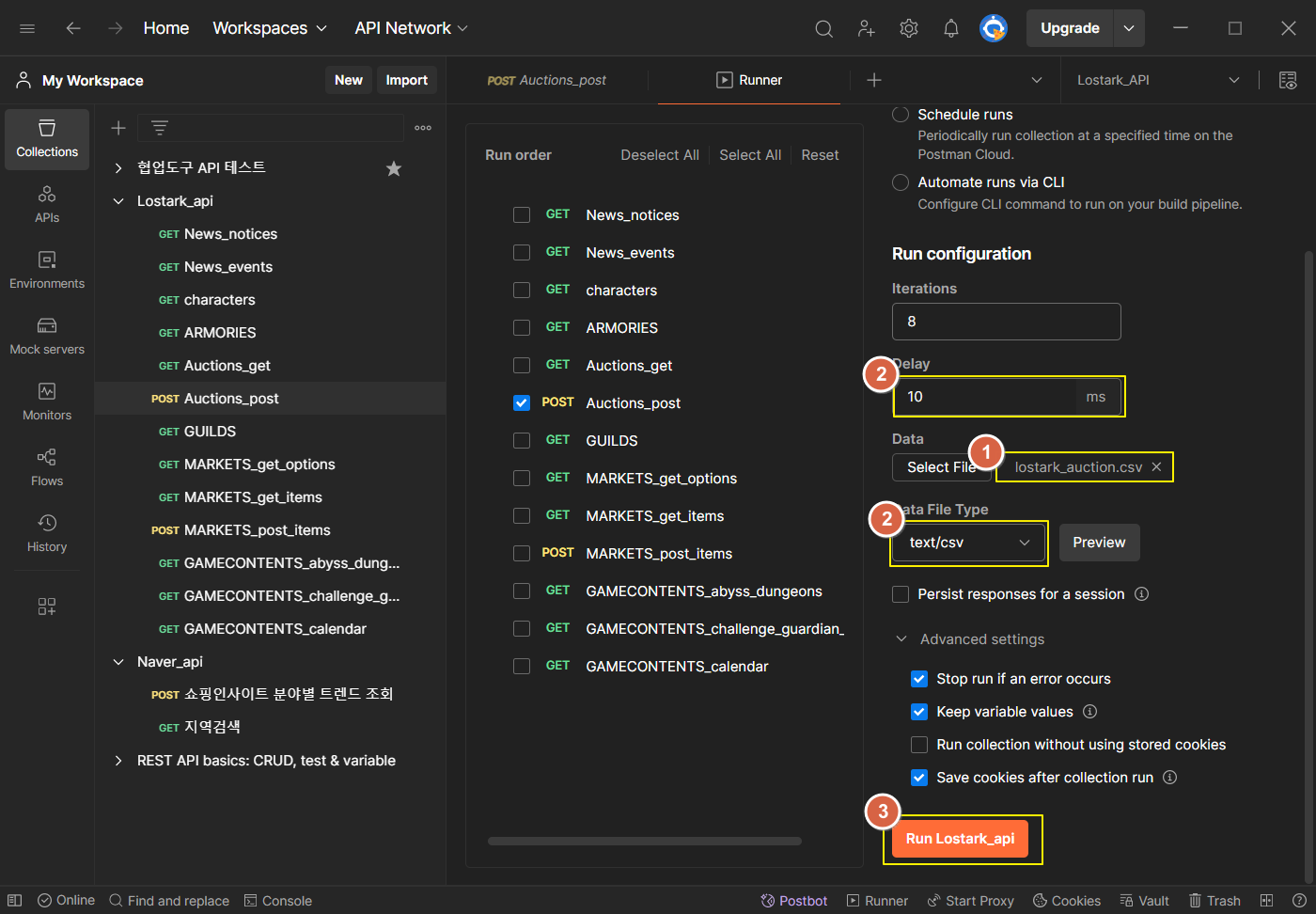
Task: Uncheck the Auctions_post request
Action: click(x=522, y=403)
